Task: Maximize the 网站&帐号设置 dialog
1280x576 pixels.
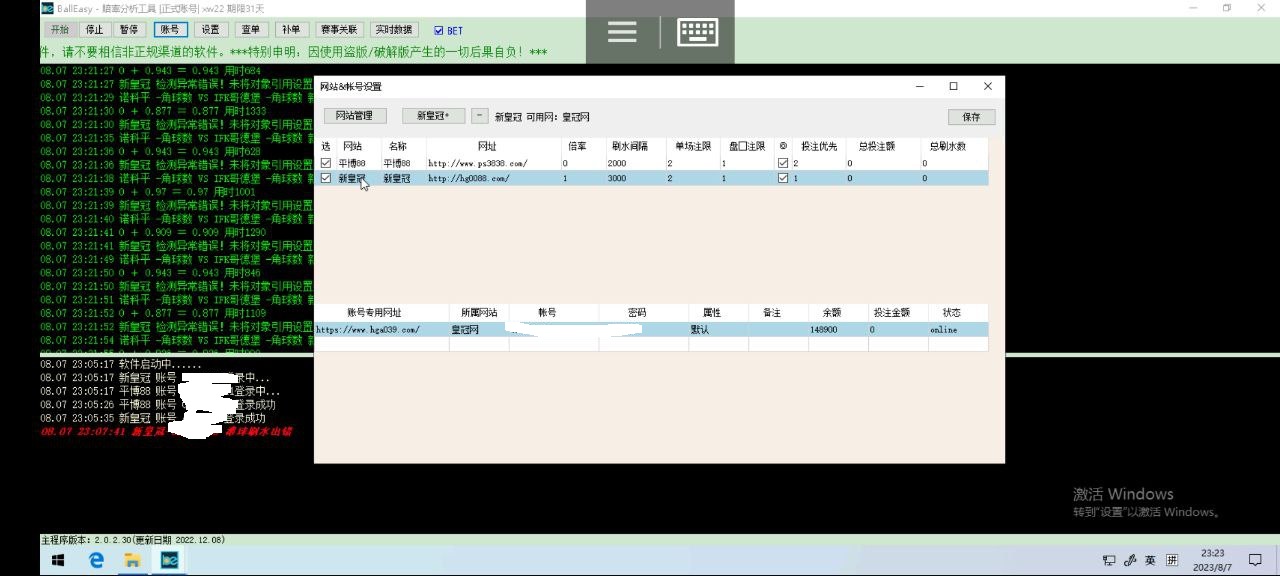Action: click(x=953, y=87)
